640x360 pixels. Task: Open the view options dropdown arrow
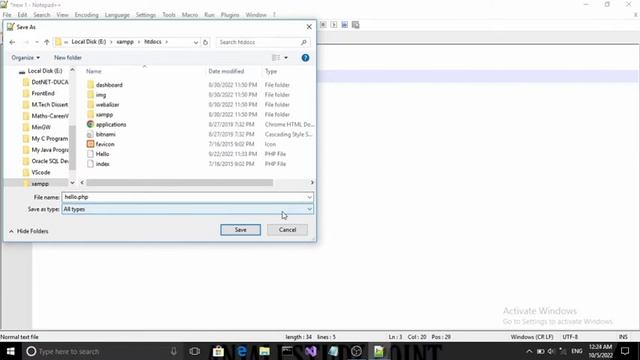[x=286, y=58]
